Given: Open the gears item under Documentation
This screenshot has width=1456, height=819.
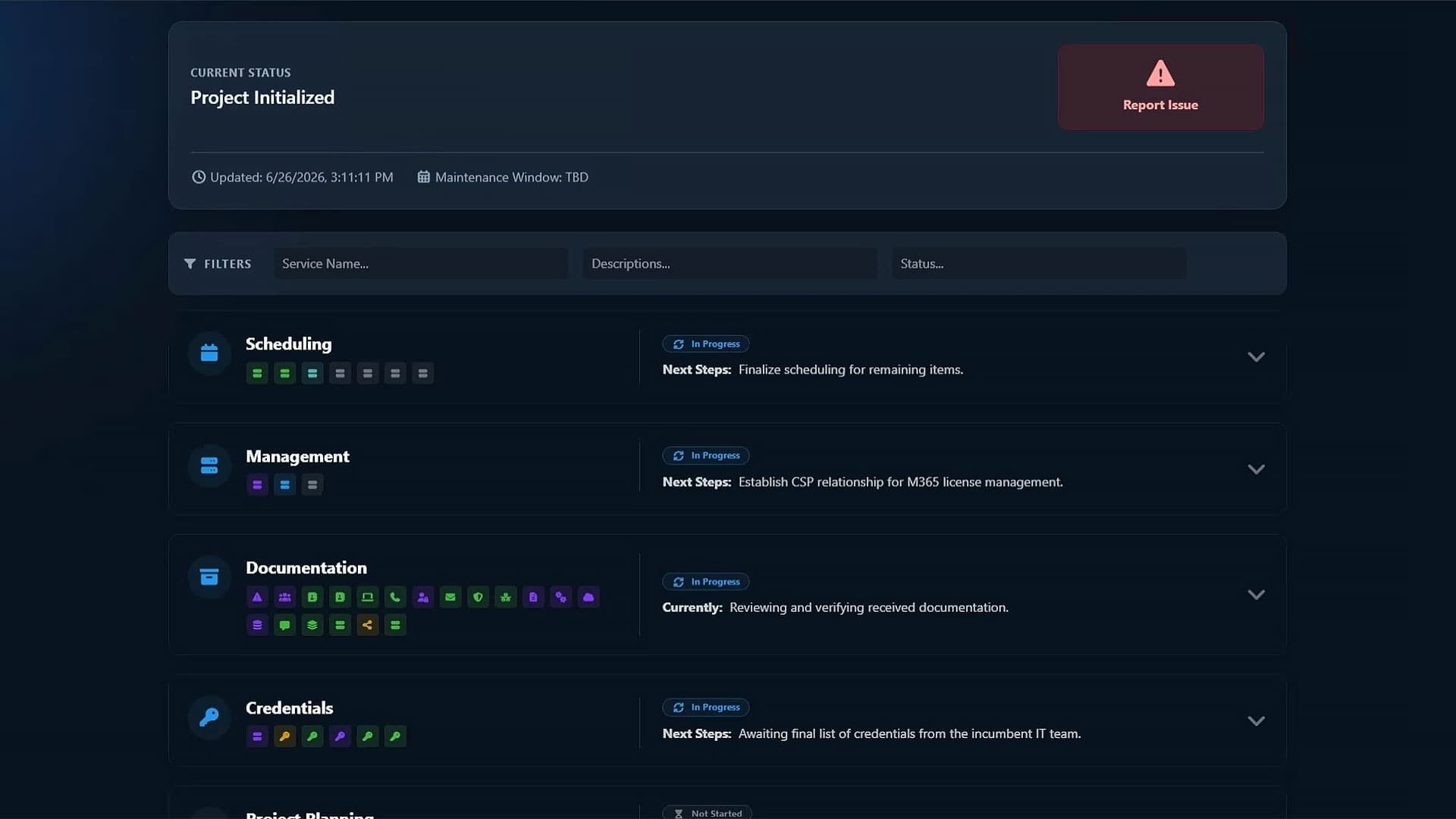Looking at the screenshot, I should 561,598.
